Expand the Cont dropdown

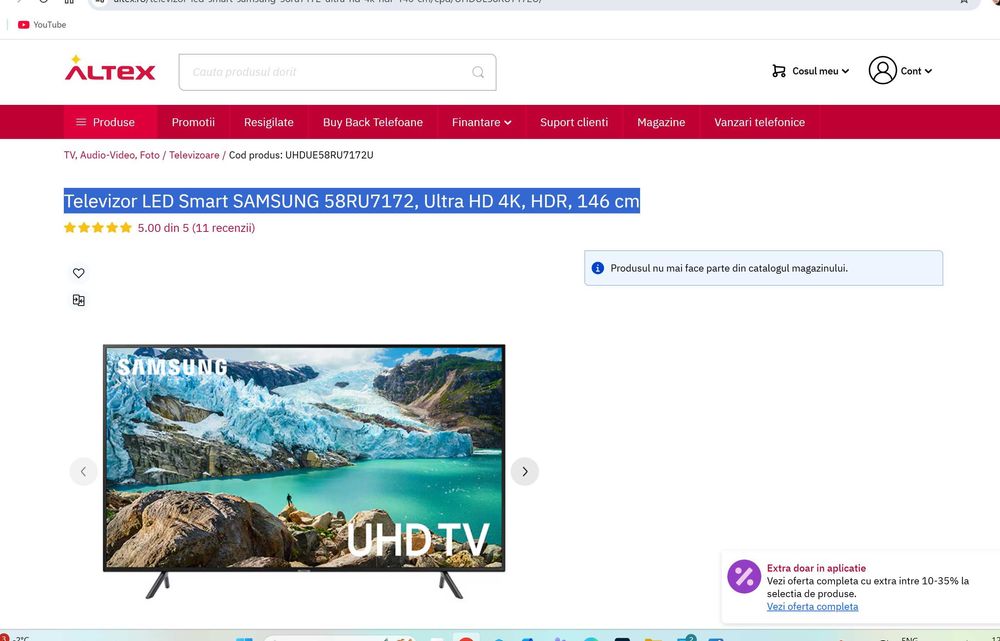[x=916, y=71]
